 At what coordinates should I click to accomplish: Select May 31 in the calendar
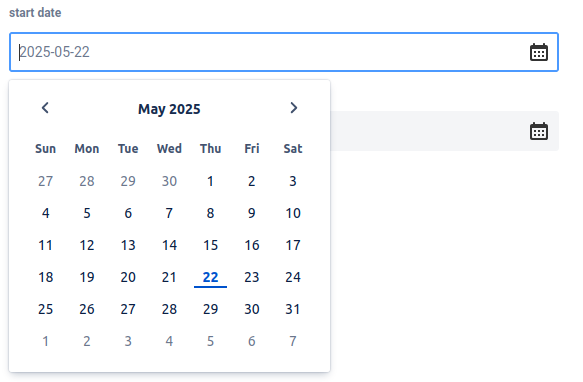[293, 309]
